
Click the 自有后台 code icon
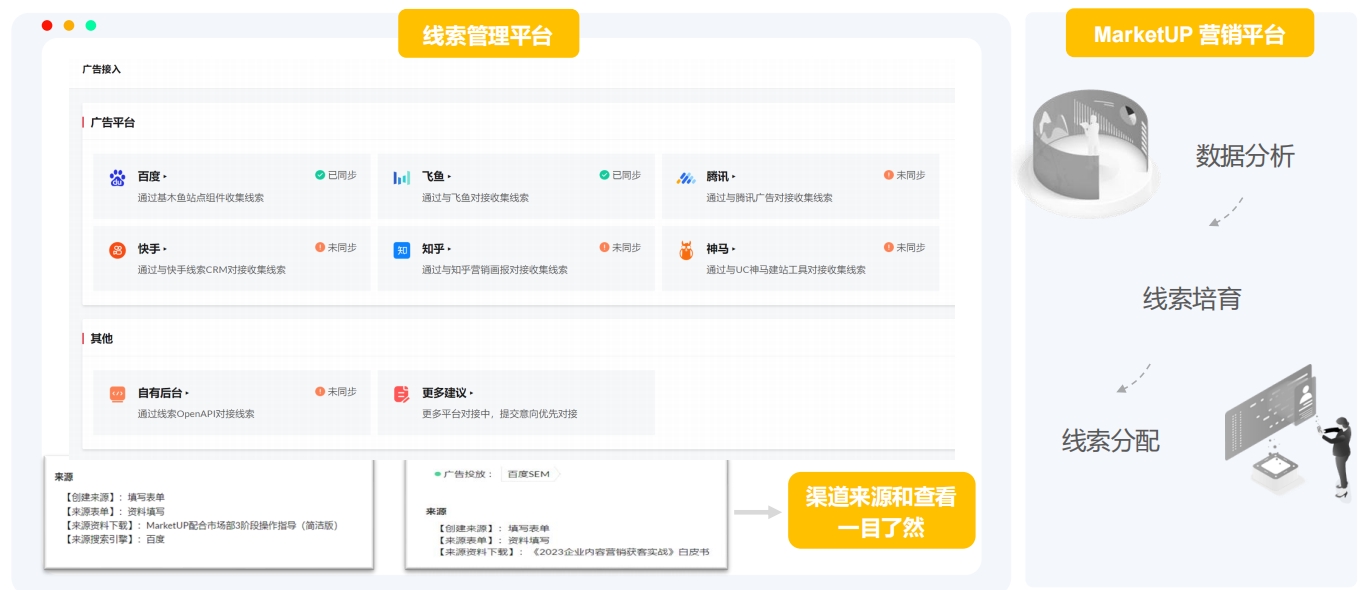(117, 394)
